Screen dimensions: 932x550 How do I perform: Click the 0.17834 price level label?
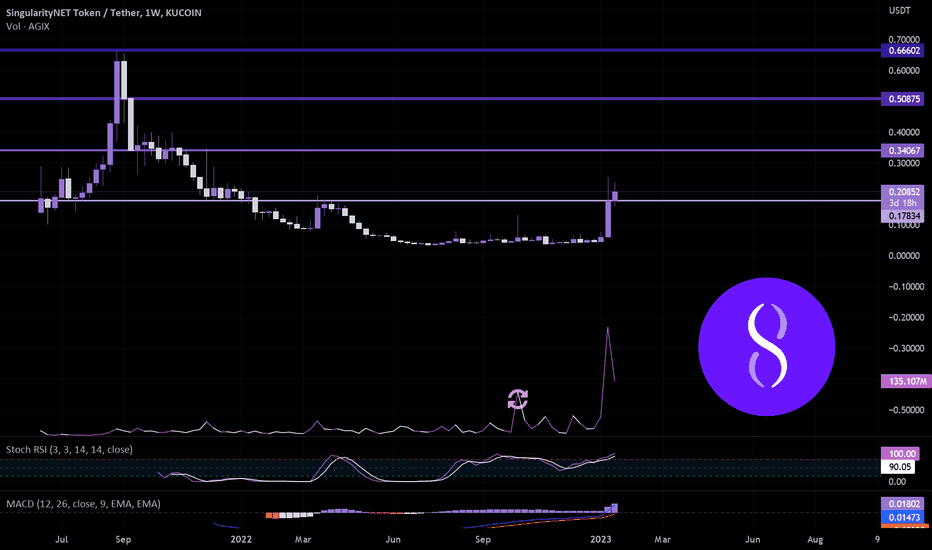903,216
